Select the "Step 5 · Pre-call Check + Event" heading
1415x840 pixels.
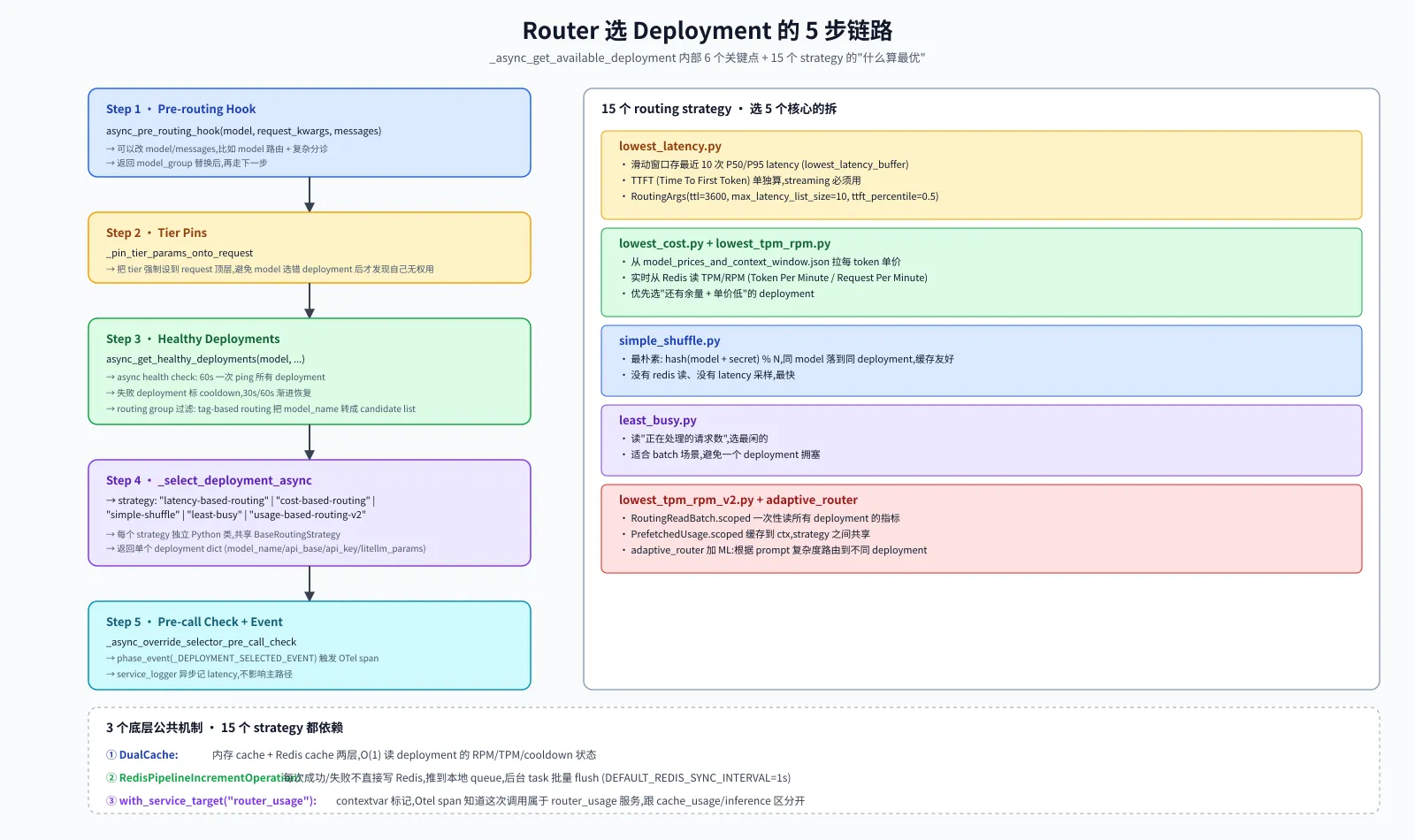click(x=195, y=622)
